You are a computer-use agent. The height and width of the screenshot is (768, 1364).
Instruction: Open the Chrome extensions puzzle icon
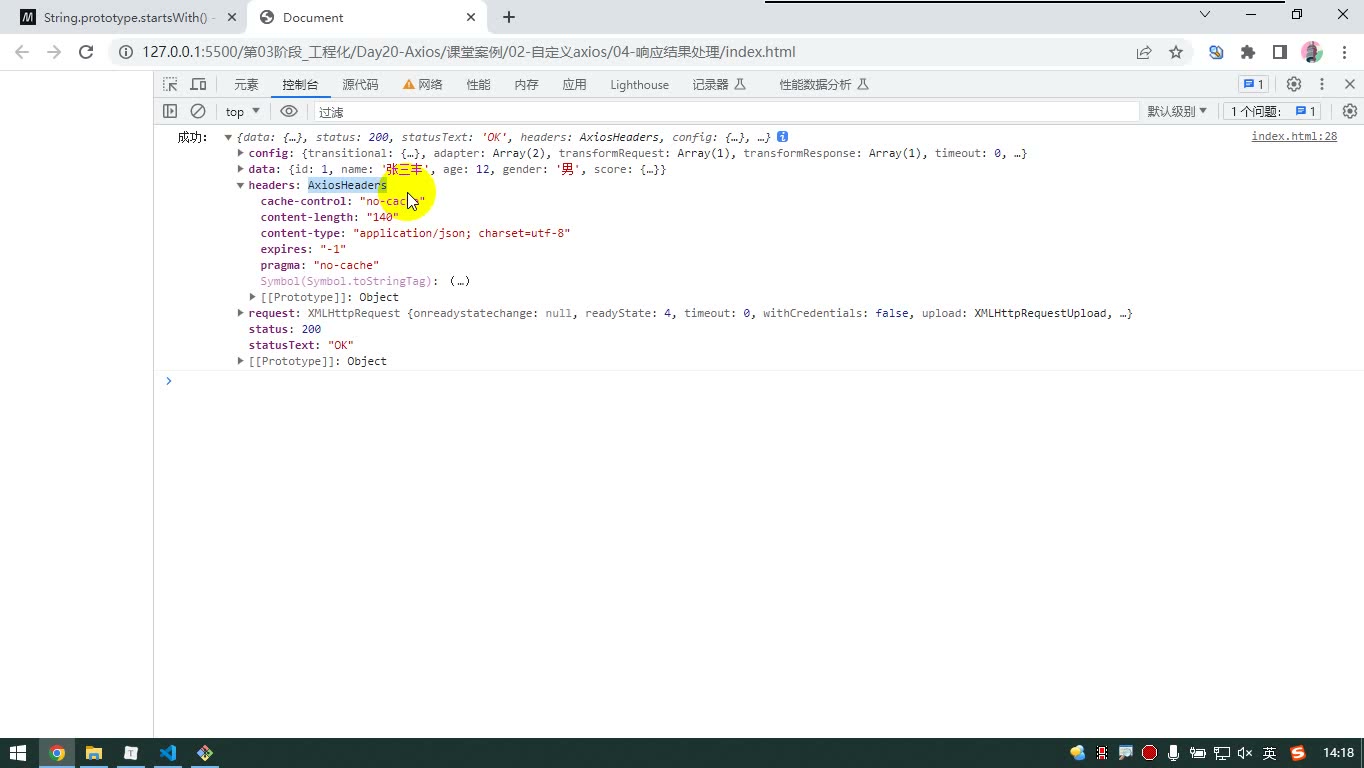tap(1248, 52)
